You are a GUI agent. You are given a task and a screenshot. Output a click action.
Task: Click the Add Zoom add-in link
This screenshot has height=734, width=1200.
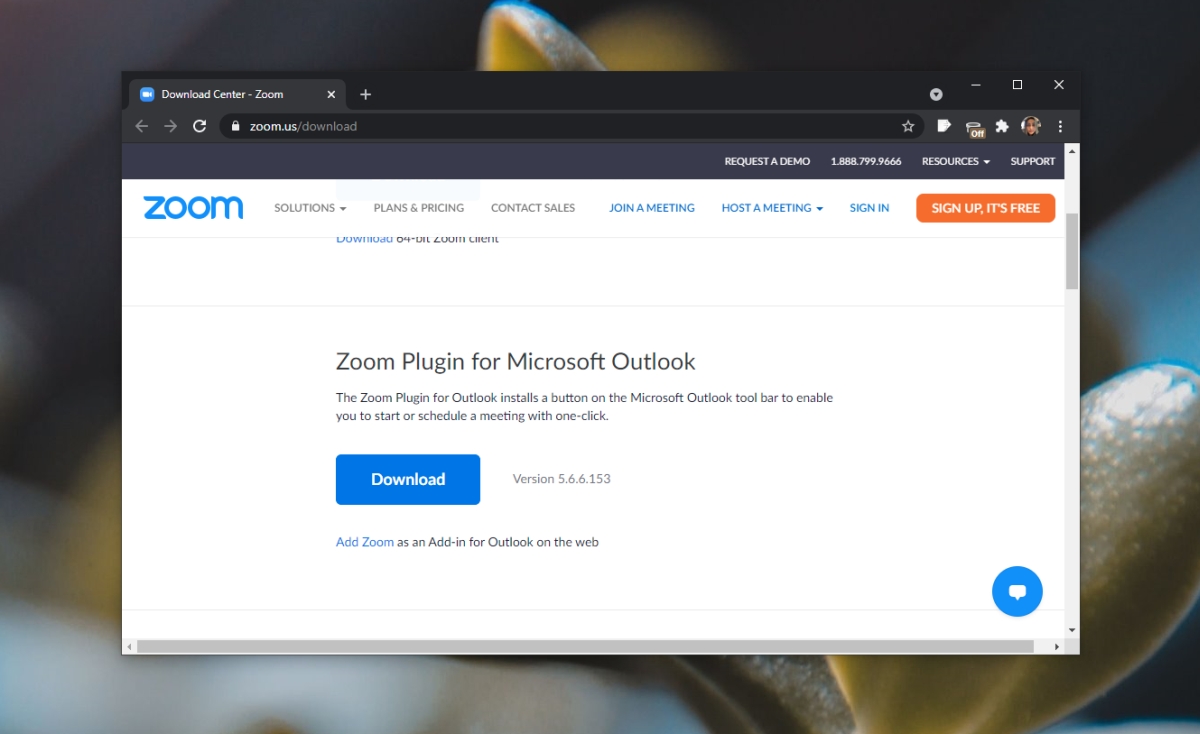click(x=365, y=542)
